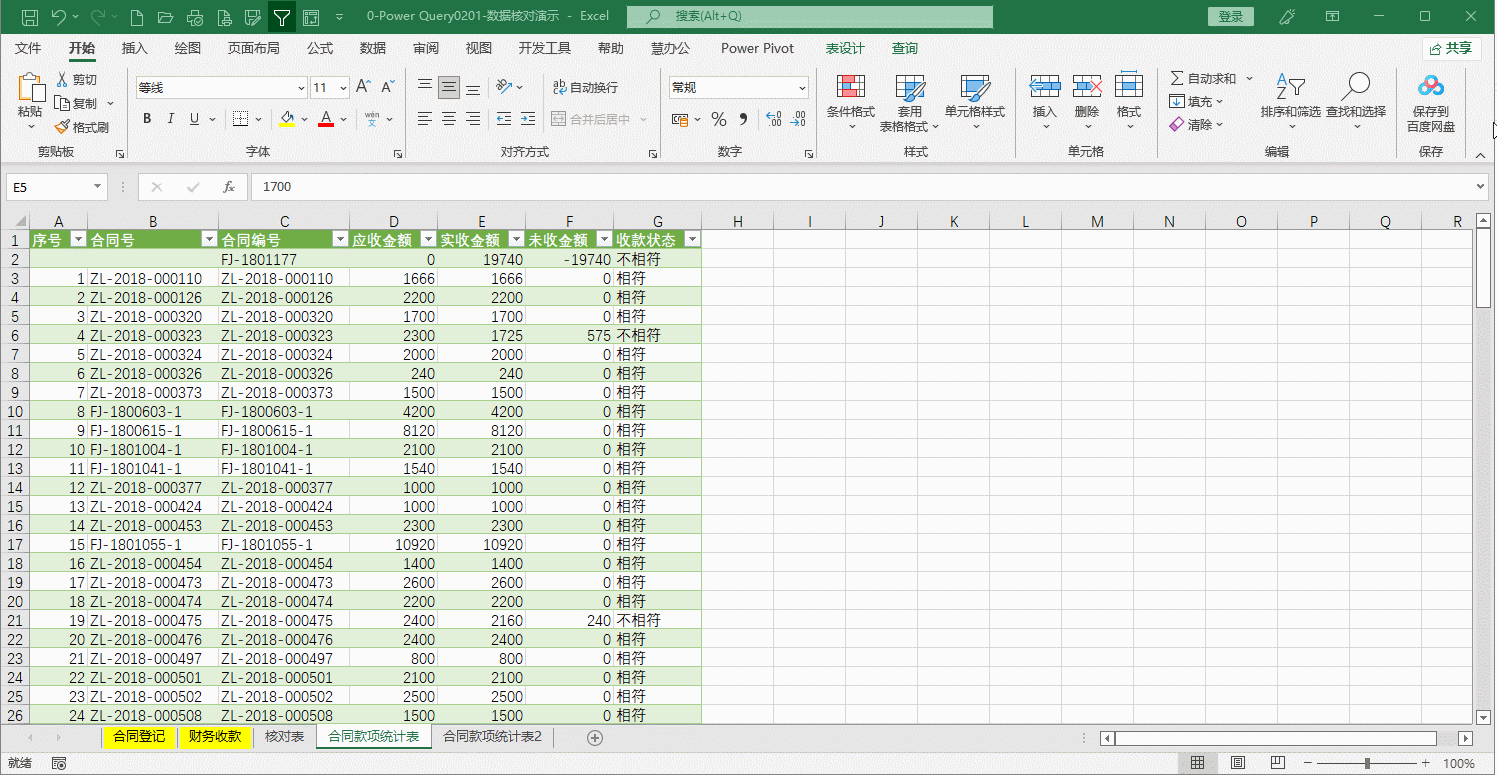Screen dimensions: 1497x775
Task: Open the font name dropdown 等线
Action: (x=301, y=88)
